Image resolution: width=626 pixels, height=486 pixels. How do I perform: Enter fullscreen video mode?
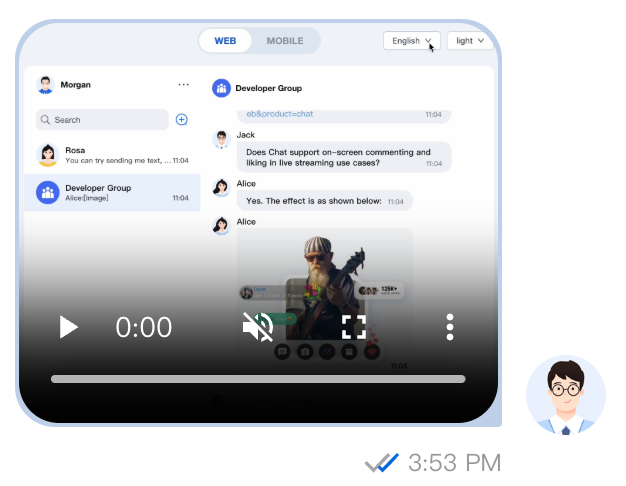pyautogui.click(x=354, y=327)
